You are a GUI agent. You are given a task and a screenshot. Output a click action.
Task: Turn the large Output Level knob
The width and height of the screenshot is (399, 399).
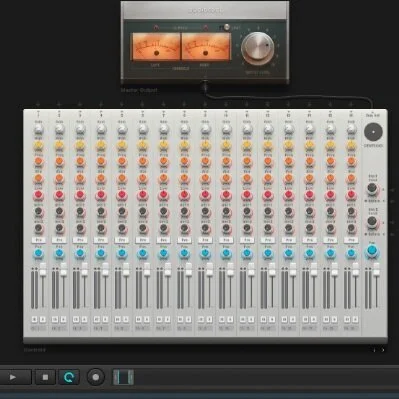(257, 49)
